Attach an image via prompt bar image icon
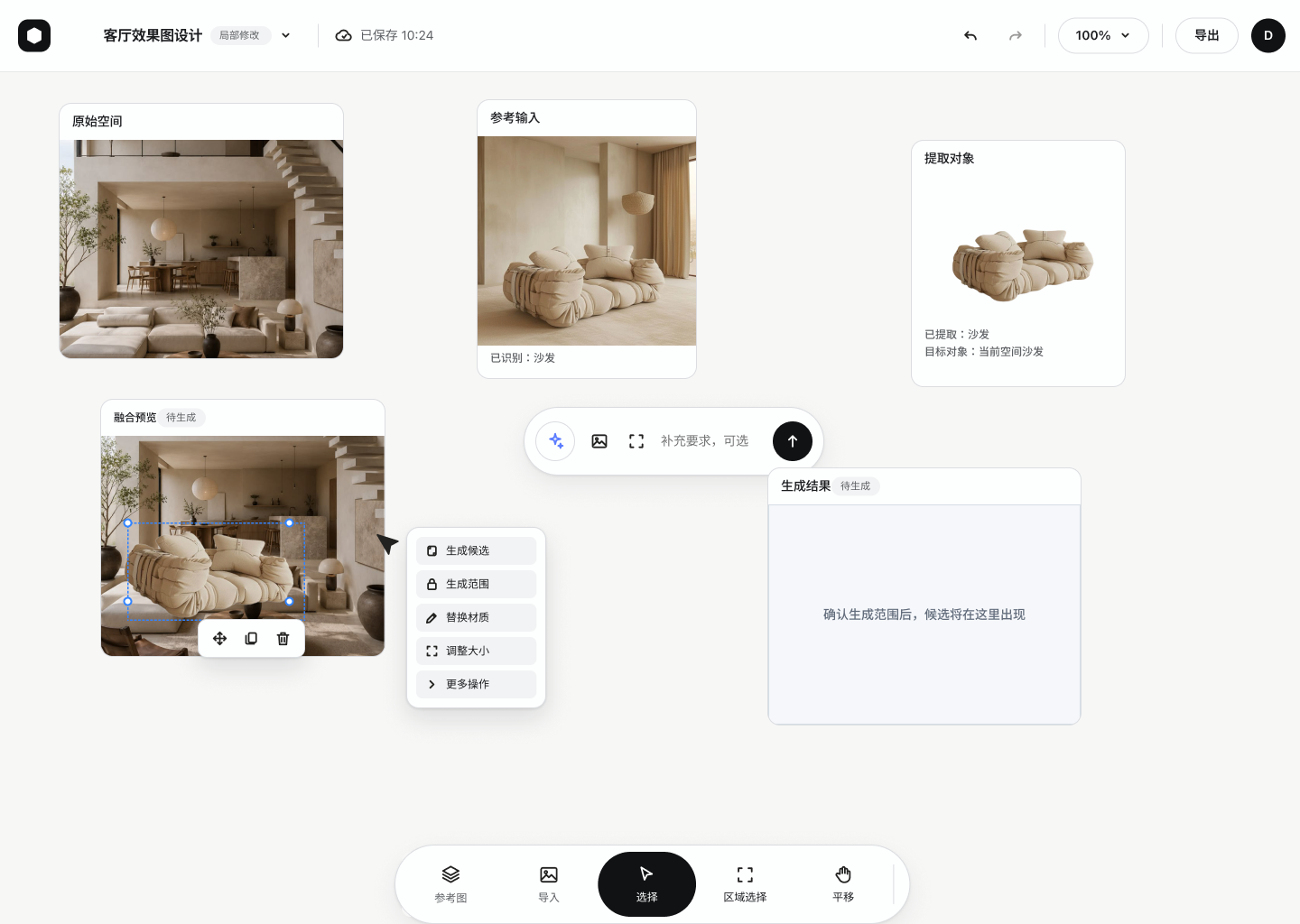This screenshot has height=924, width=1300. point(599,441)
